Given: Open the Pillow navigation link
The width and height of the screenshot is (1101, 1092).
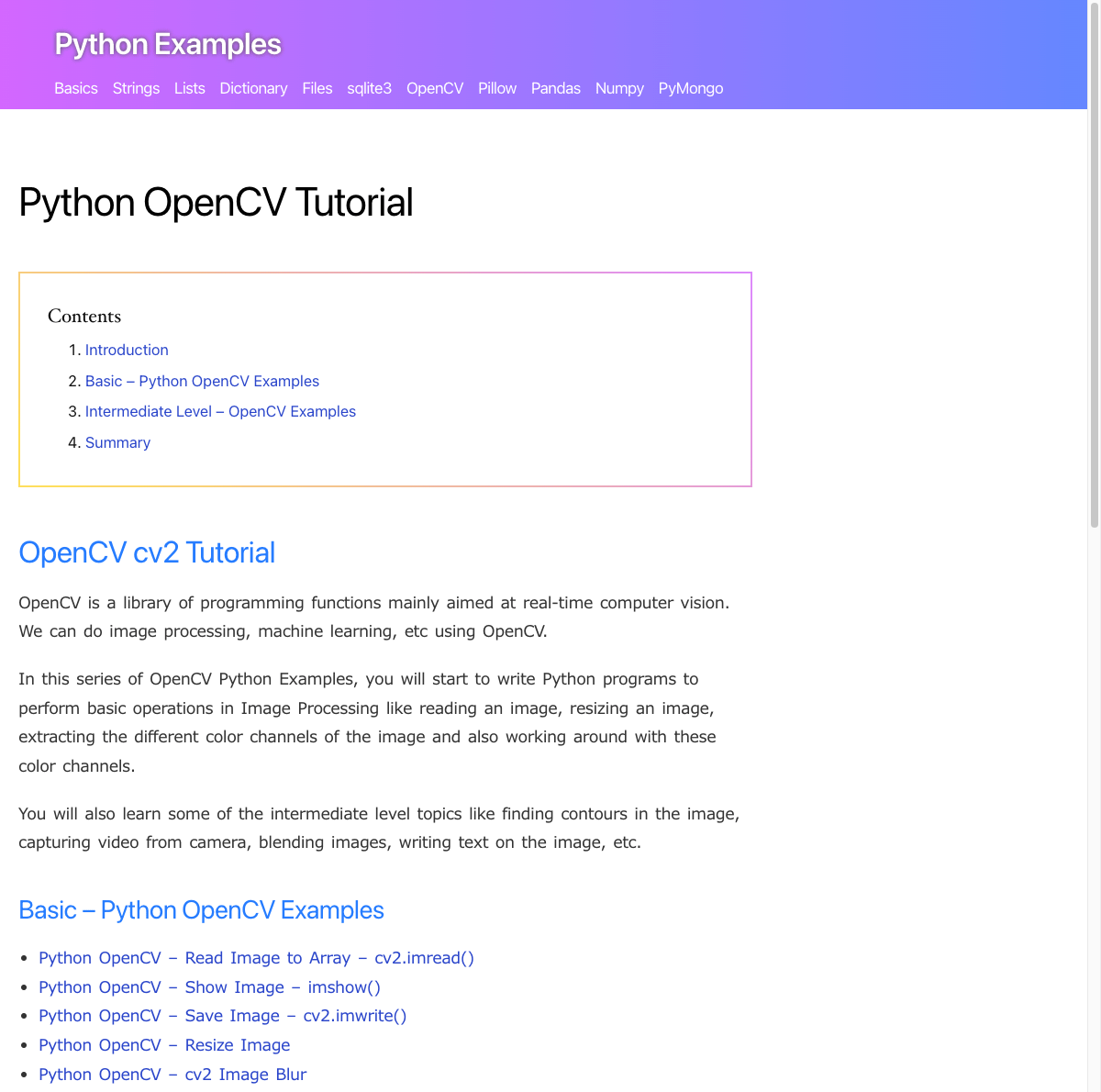Looking at the screenshot, I should pos(496,88).
